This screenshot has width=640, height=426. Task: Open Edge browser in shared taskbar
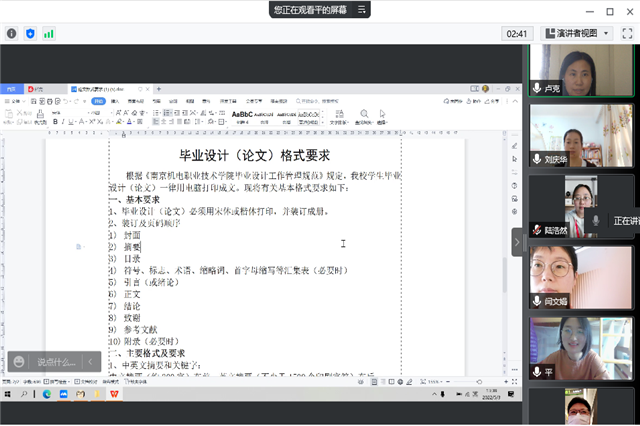coord(47,394)
